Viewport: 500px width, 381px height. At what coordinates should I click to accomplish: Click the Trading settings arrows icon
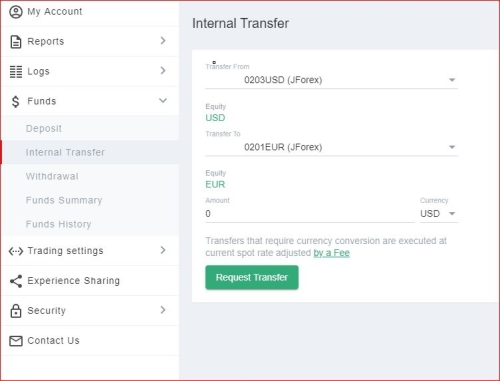point(16,251)
